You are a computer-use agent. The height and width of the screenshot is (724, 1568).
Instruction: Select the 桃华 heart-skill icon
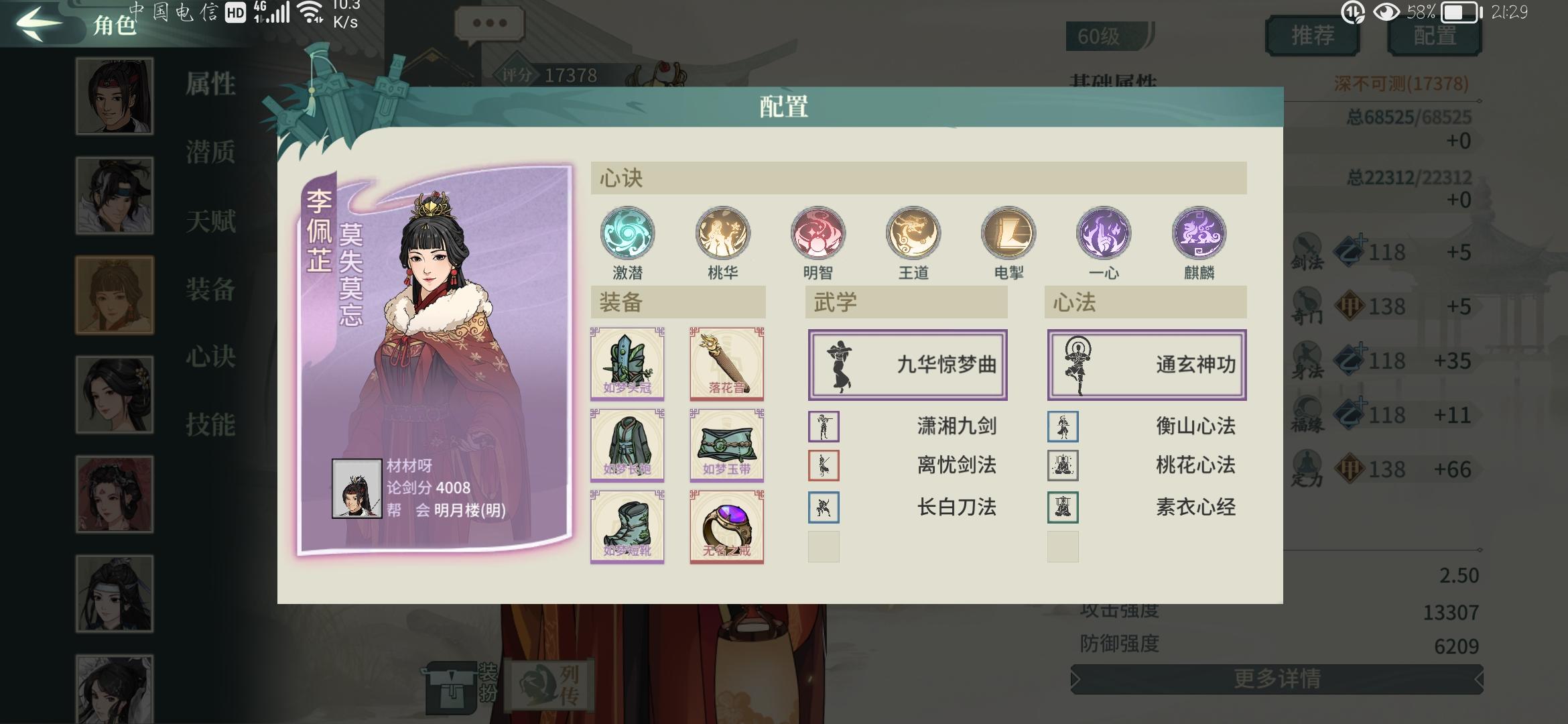[x=722, y=233]
